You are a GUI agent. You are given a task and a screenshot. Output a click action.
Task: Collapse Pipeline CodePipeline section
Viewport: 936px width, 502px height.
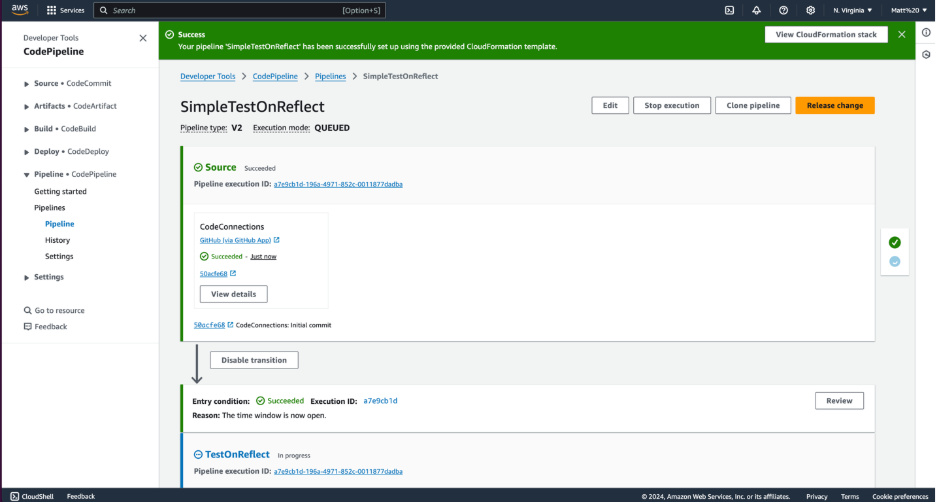[26, 175]
